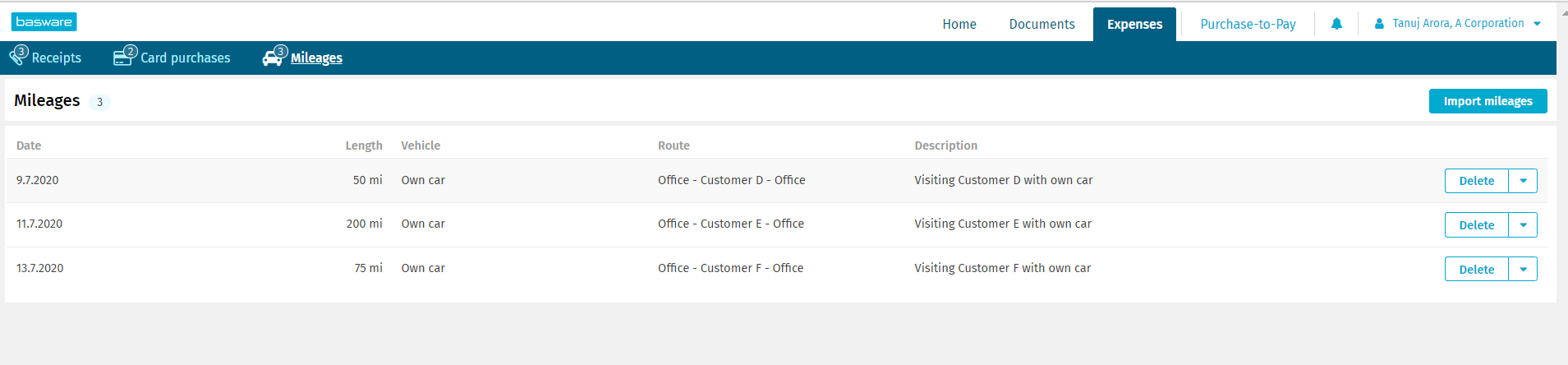Sort by the Date column header
Image resolution: width=1568 pixels, height=365 pixels.
[29, 146]
